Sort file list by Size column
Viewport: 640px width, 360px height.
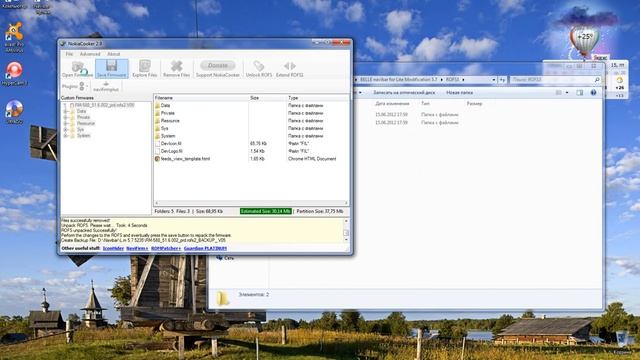point(267,98)
